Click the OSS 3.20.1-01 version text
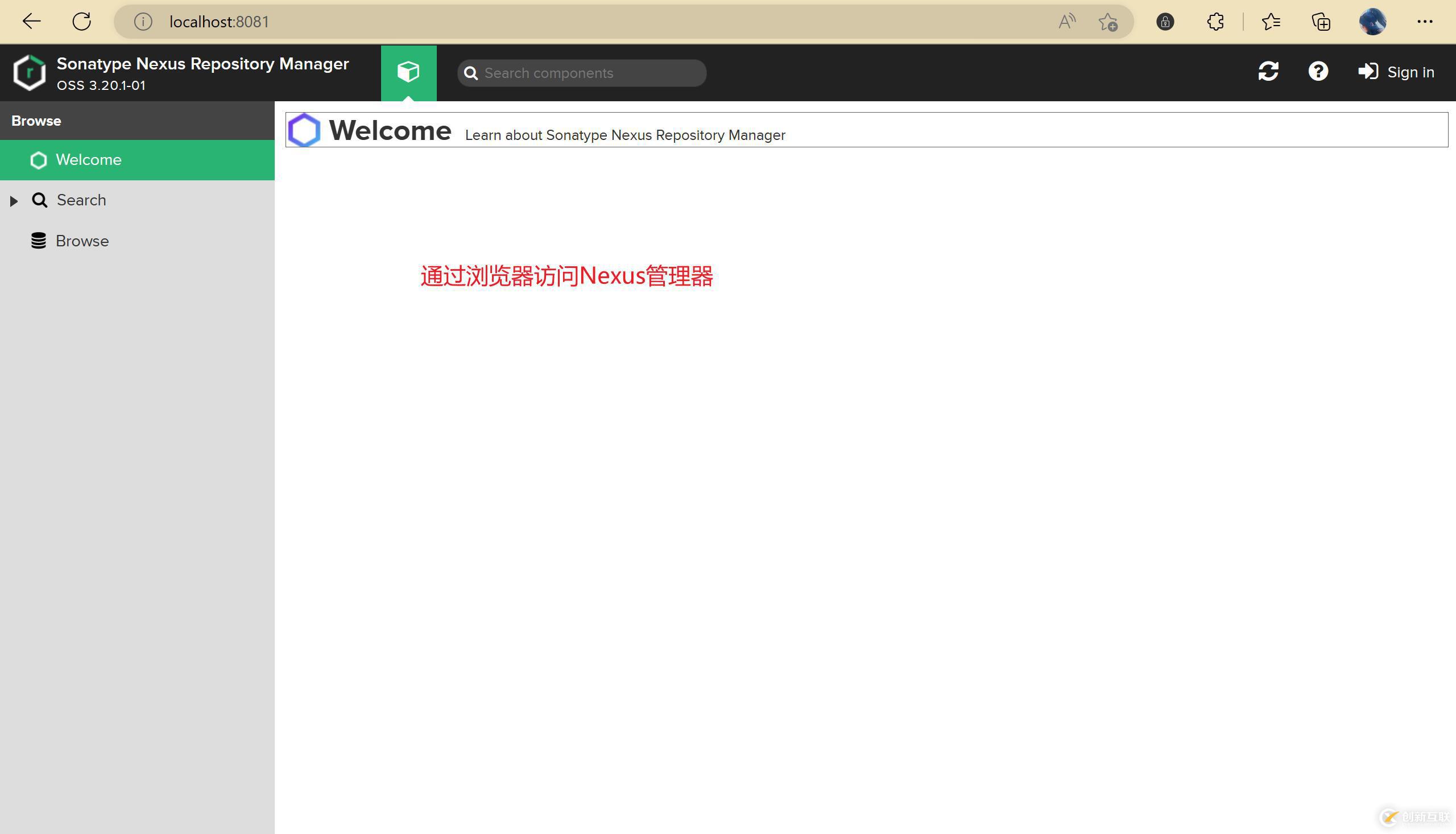Screen dimensions: 1456x834 coord(101,85)
